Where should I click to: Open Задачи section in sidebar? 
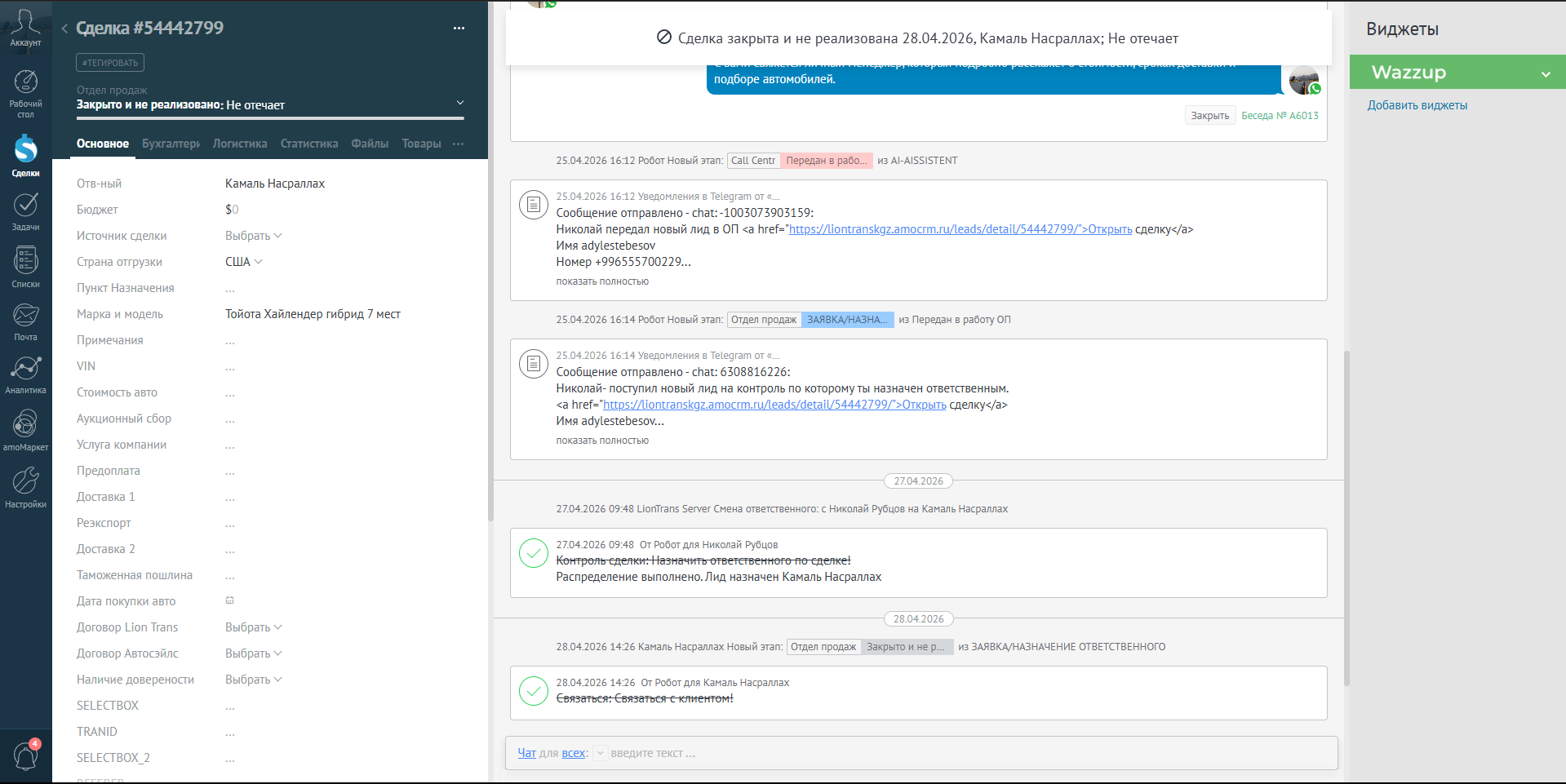[x=25, y=211]
